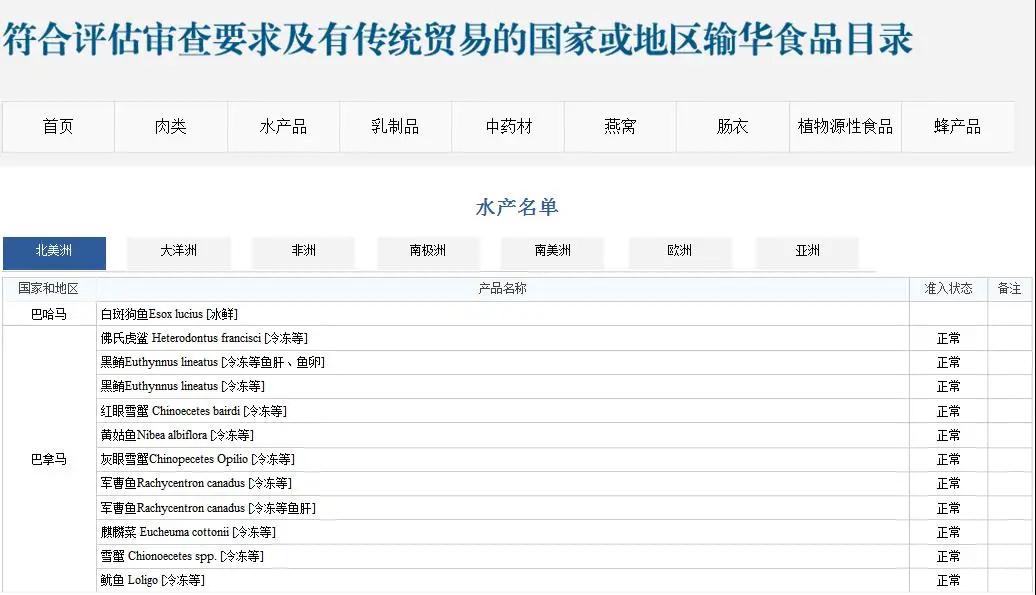Click the 巴拿马 country cell

[49, 460]
